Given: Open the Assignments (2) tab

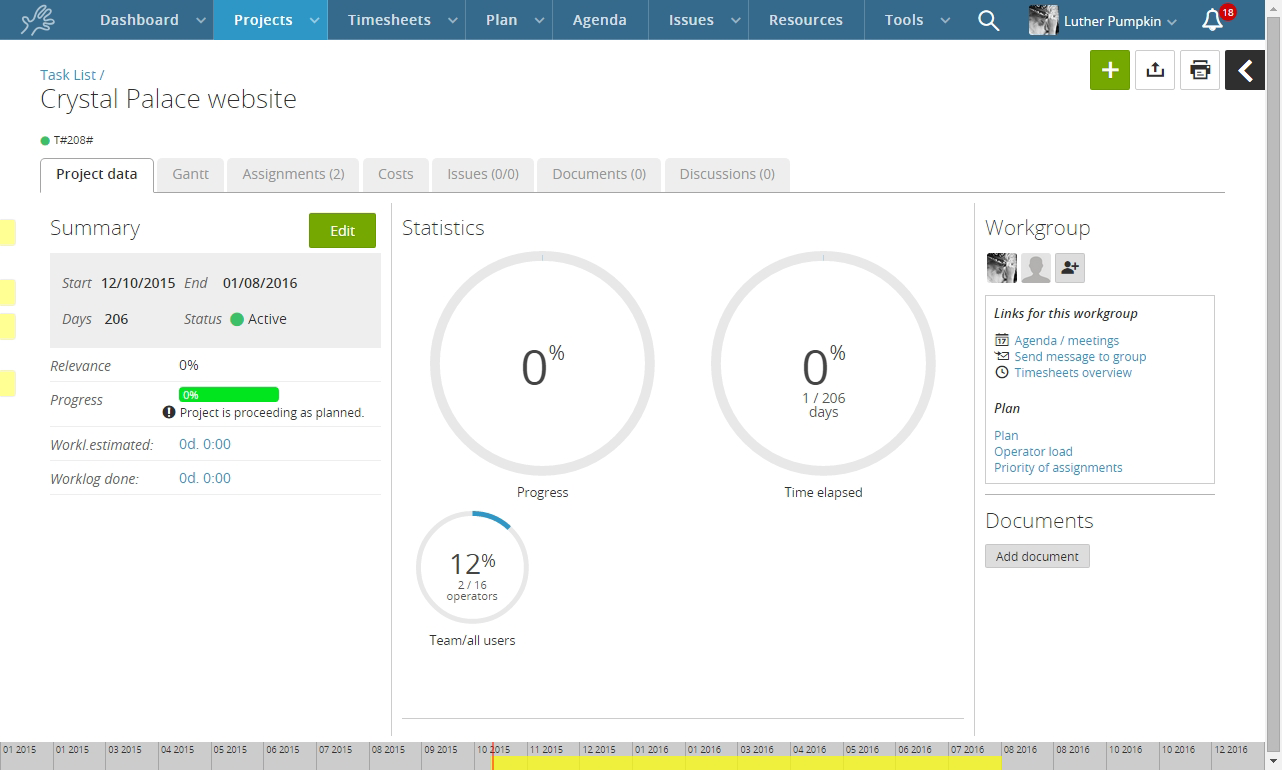Looking at the screenshot, I should 293,174.
